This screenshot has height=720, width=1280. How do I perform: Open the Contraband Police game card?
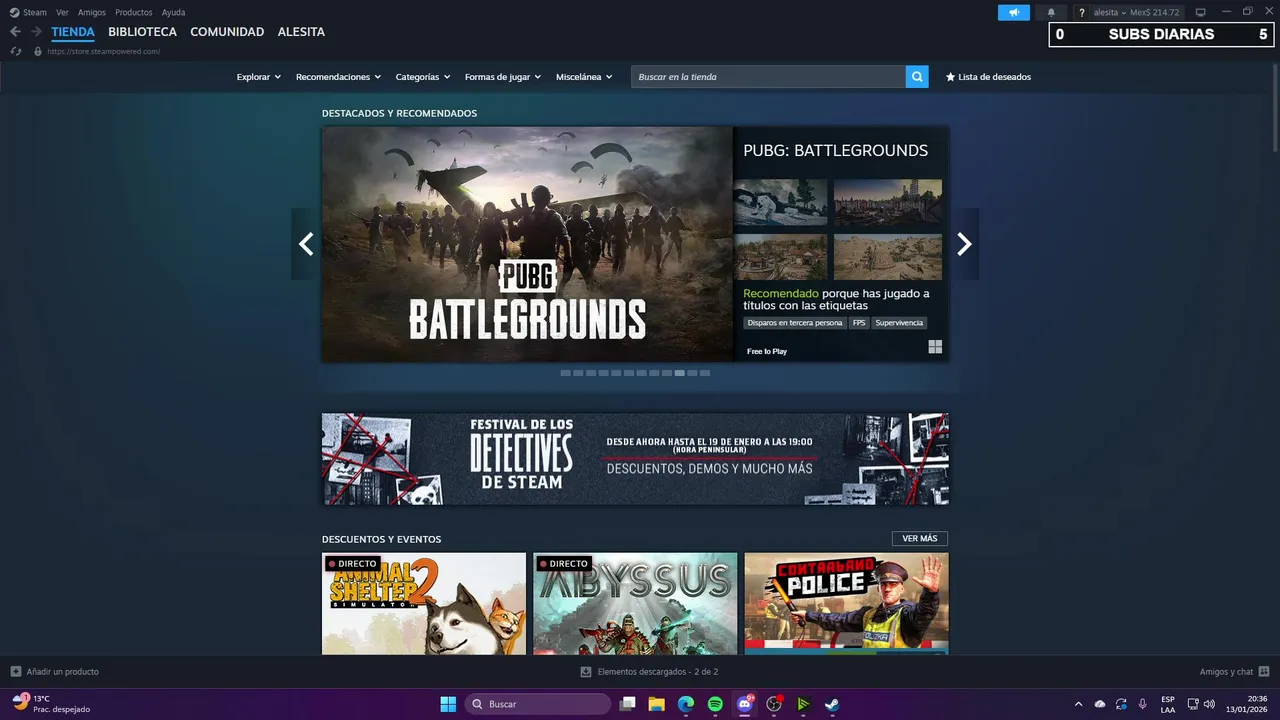click(846, 604)
